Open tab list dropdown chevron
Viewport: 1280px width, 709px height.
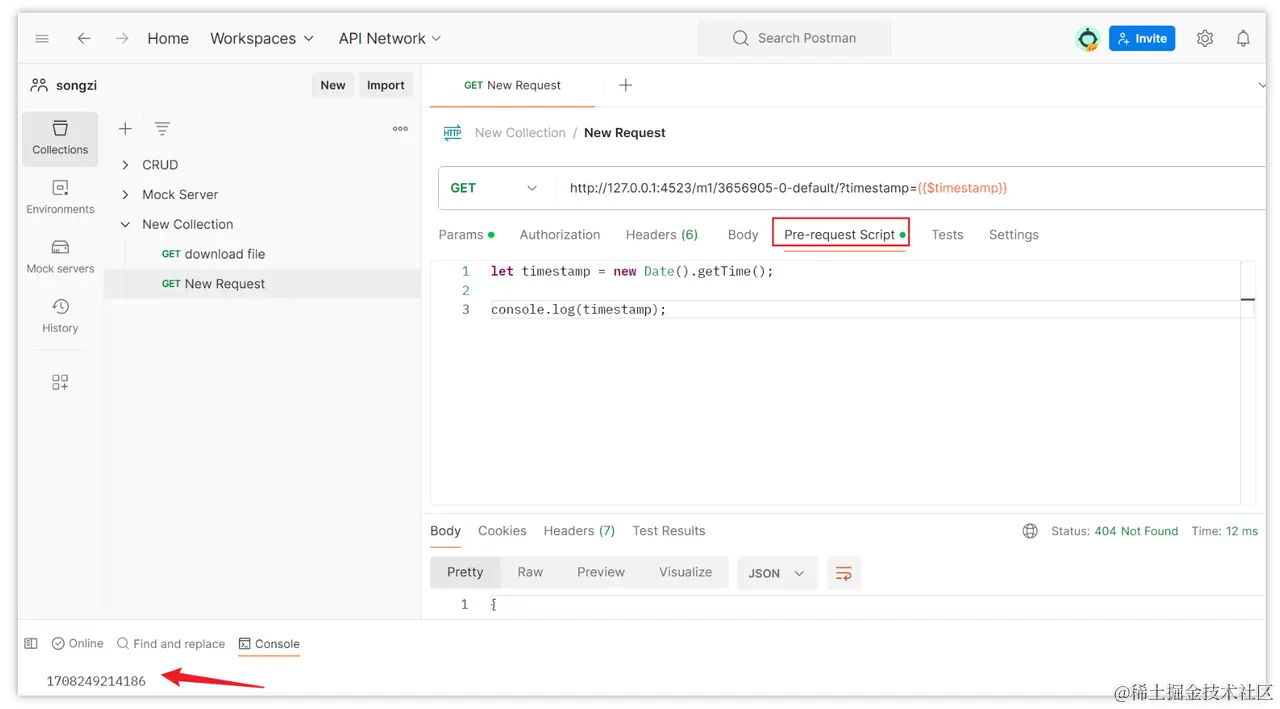pyautogui.click(x=1260, y=85)
